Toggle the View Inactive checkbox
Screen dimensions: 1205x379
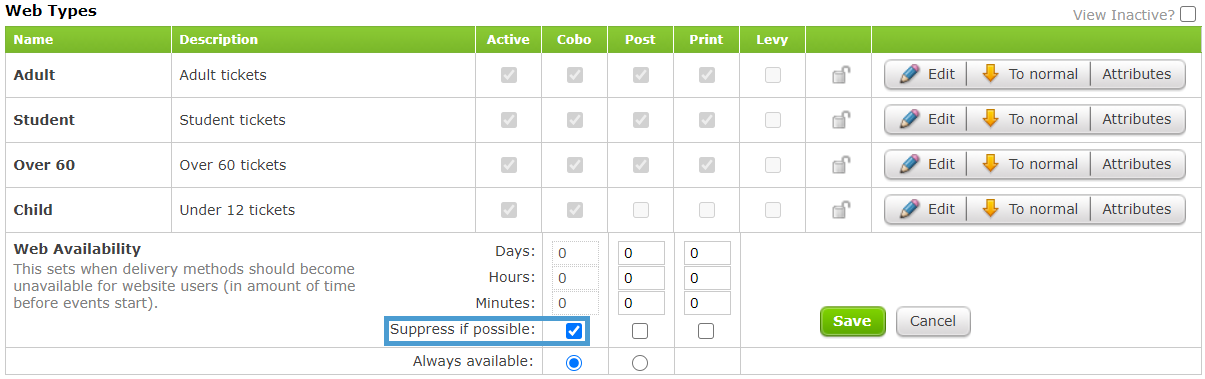coord(1188,14)
